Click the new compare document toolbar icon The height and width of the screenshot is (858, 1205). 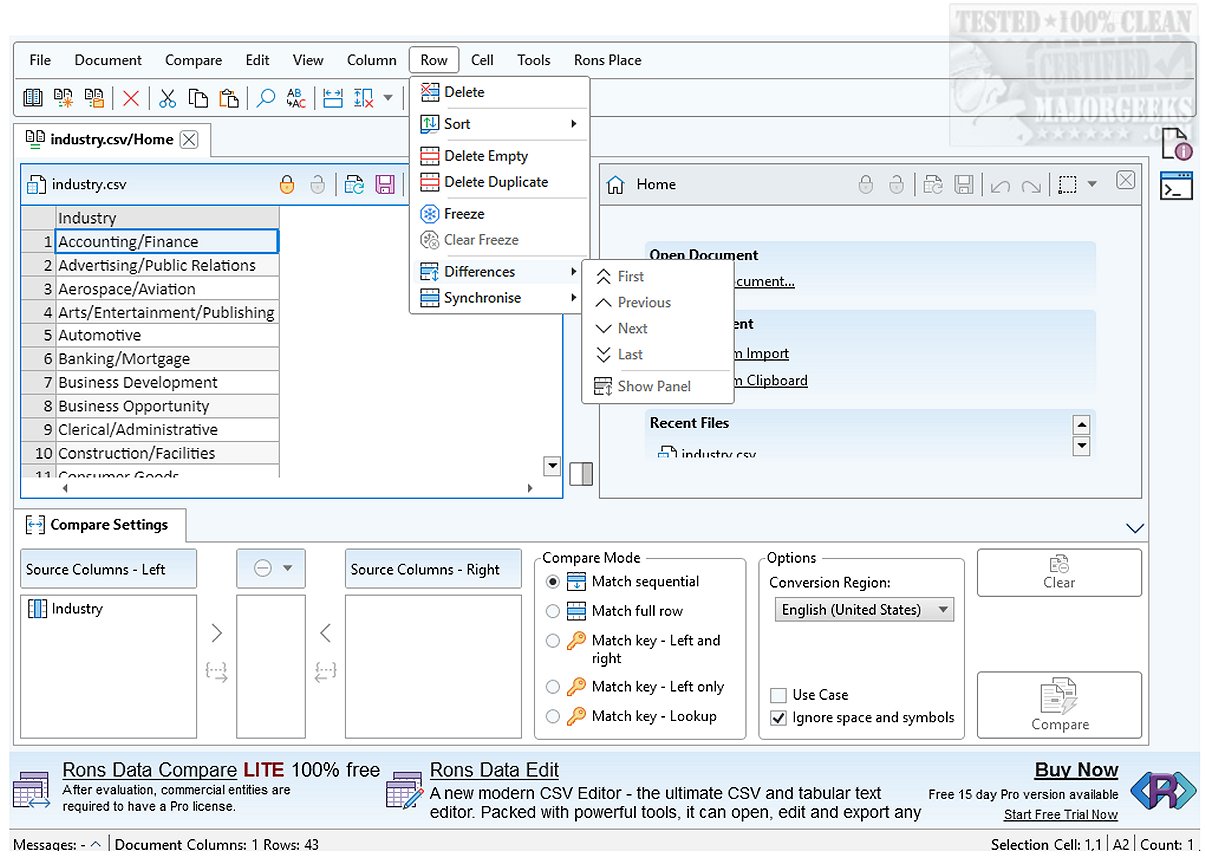click(64, 98)
